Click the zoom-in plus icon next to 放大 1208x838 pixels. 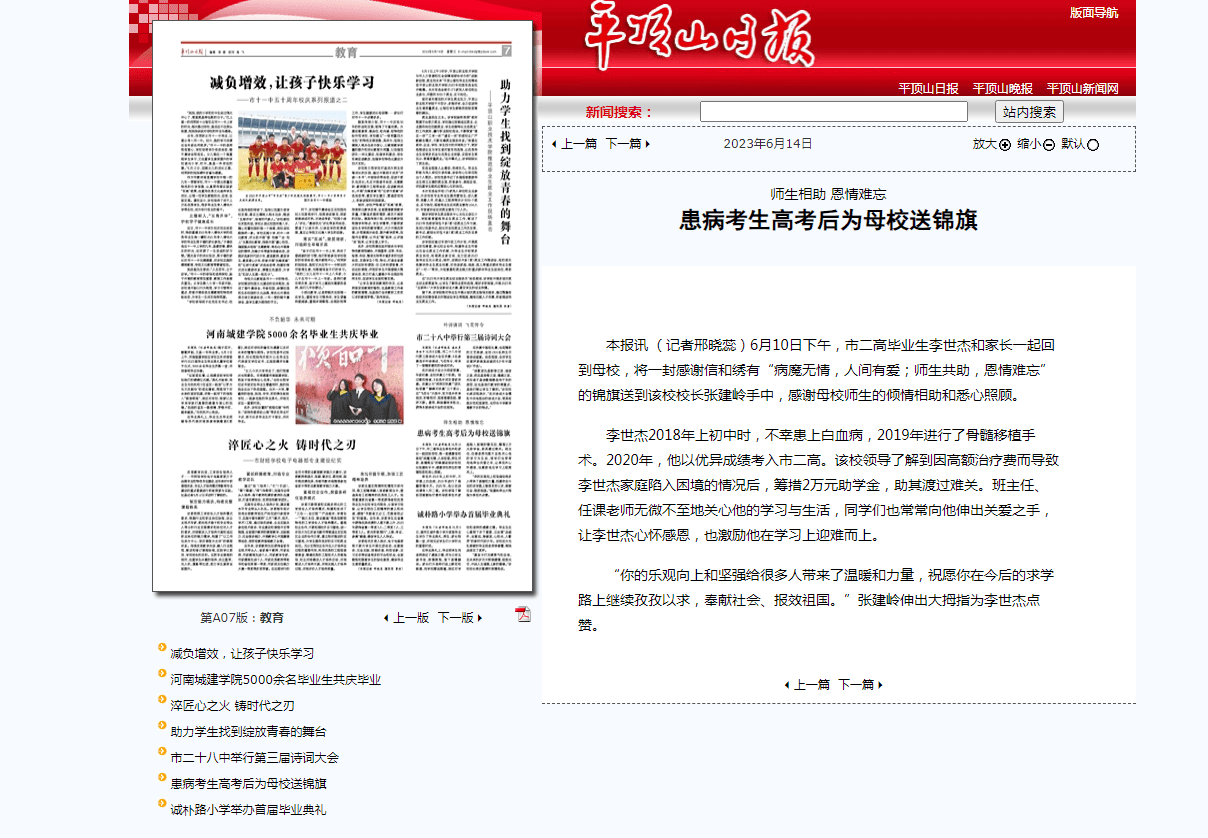coord(1004,145)
